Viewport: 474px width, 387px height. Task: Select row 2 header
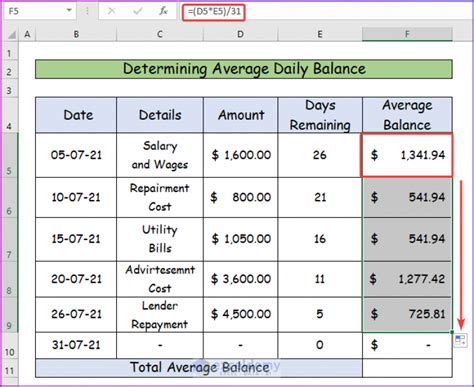(x=9, y=69)
